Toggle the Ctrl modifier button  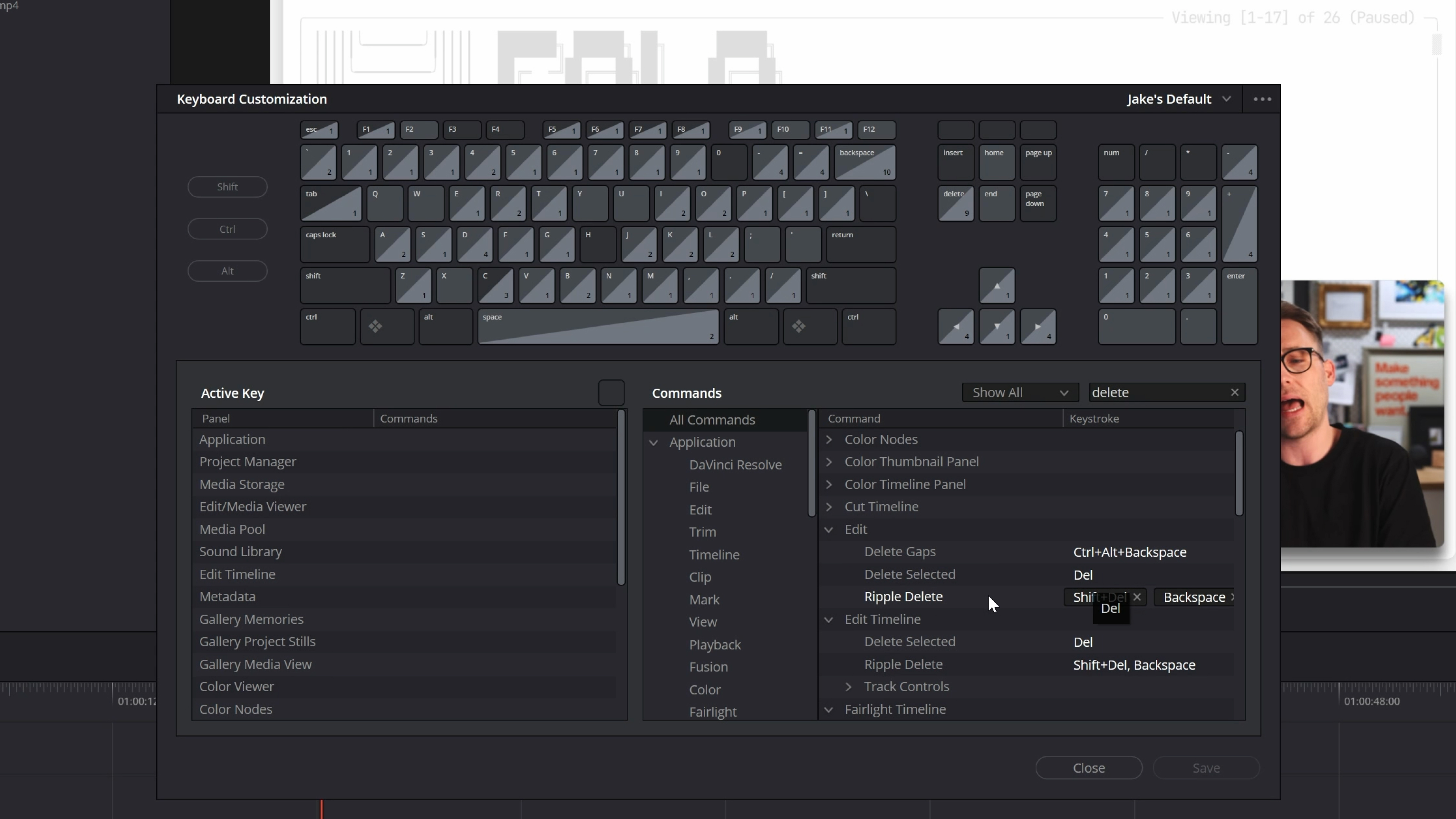pos(227,228)
